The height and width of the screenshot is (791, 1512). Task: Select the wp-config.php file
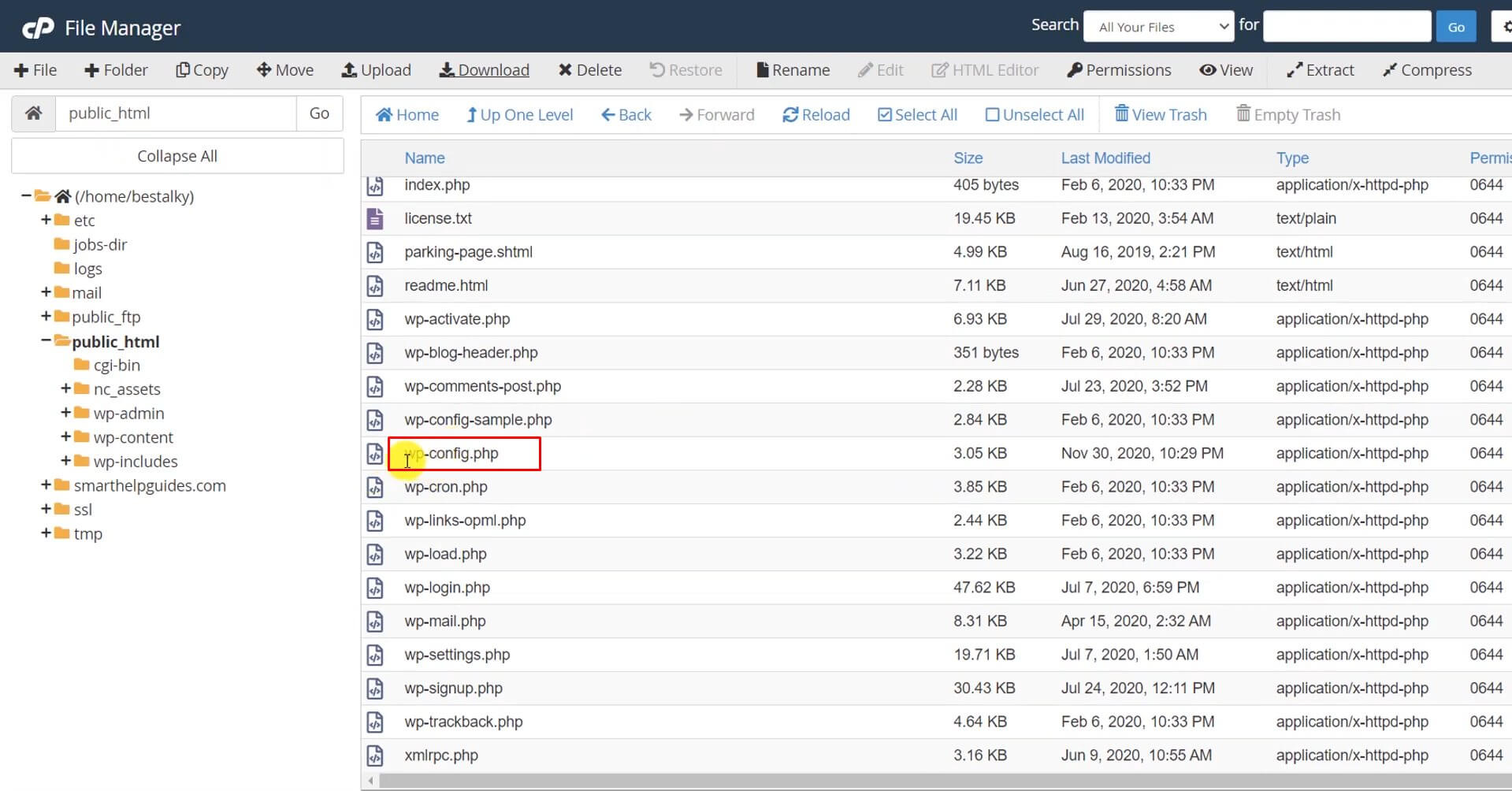click(x=451, y=454)
